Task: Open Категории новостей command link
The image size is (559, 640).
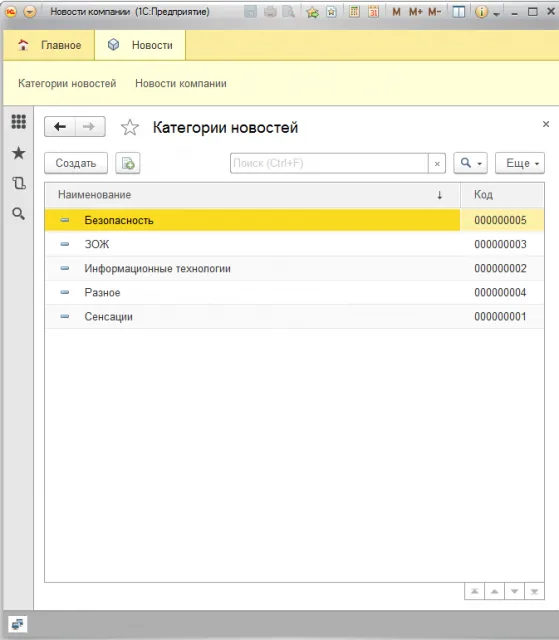Action: (x=67, y=84)
